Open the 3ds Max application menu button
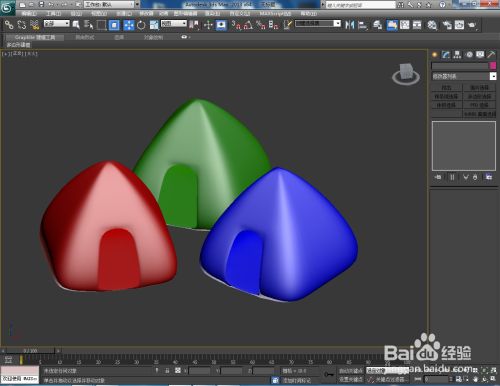The width and height of the screenshot is (500, 386). (7, 7)
